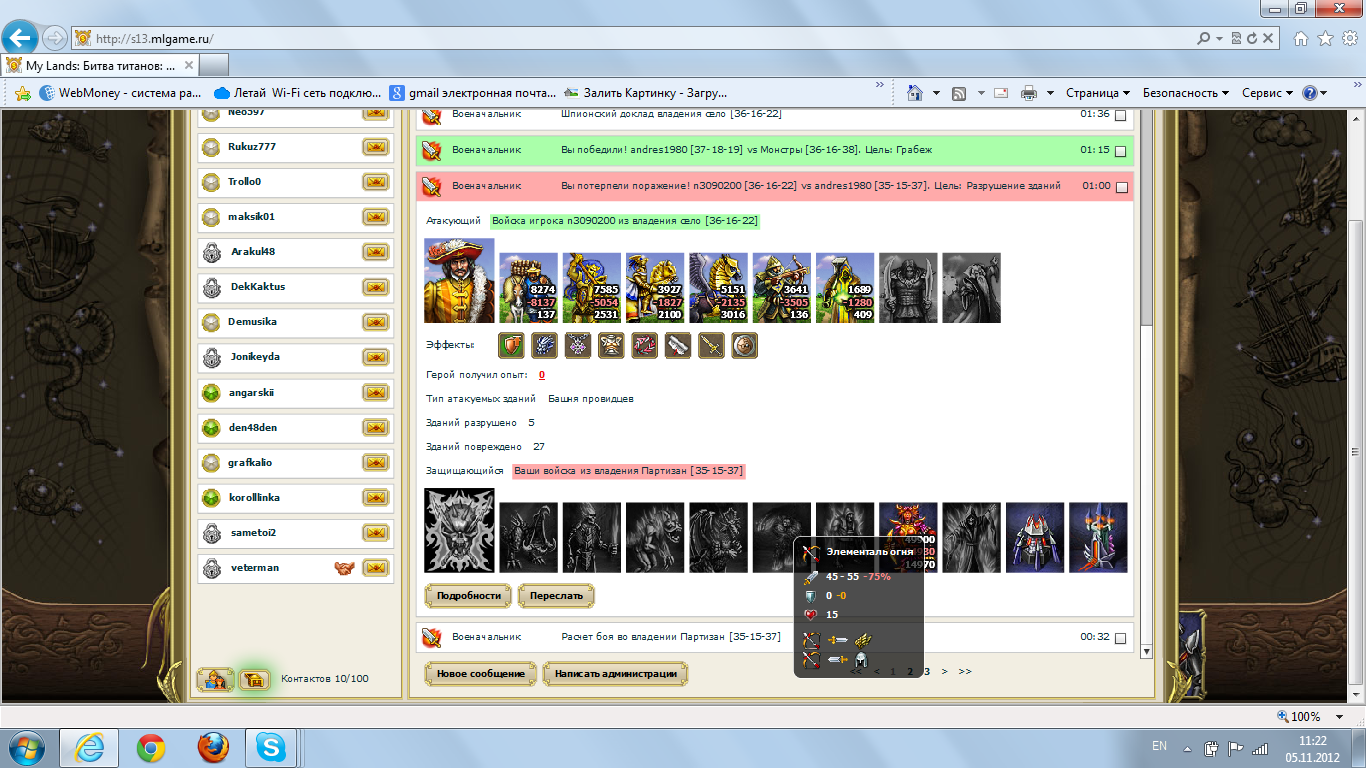Expand the home page dropdown arrow
The height and width of the screenshot is (768, 1366).
936,93
